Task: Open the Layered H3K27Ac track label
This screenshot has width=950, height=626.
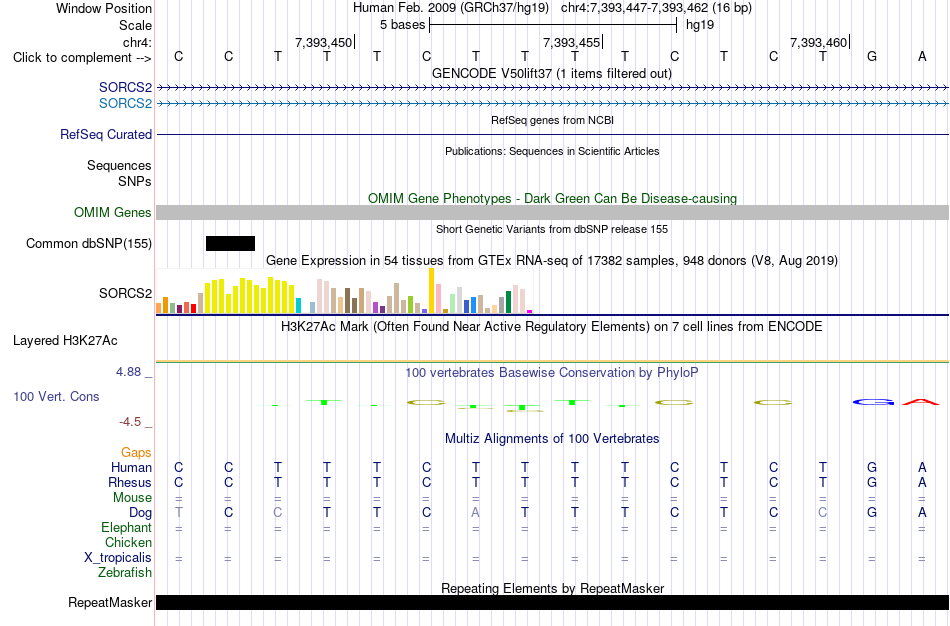Action: point(65,341)
